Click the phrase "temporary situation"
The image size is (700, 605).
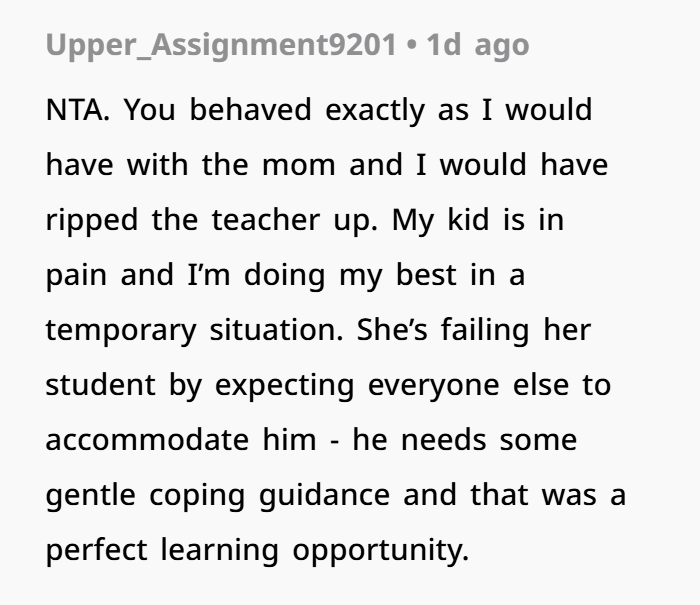pos(196,329)
